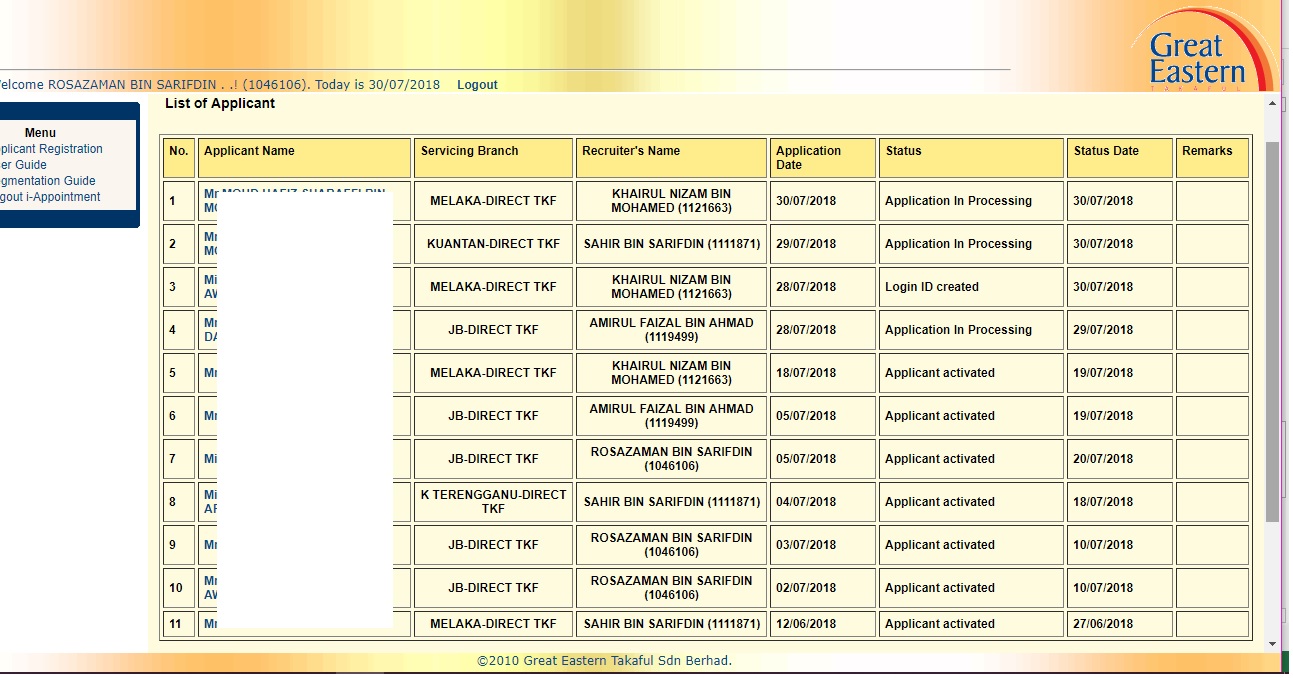Click the scrollbar down arrow
Screen dimensions: 1293x678
tap(1272, 644)
